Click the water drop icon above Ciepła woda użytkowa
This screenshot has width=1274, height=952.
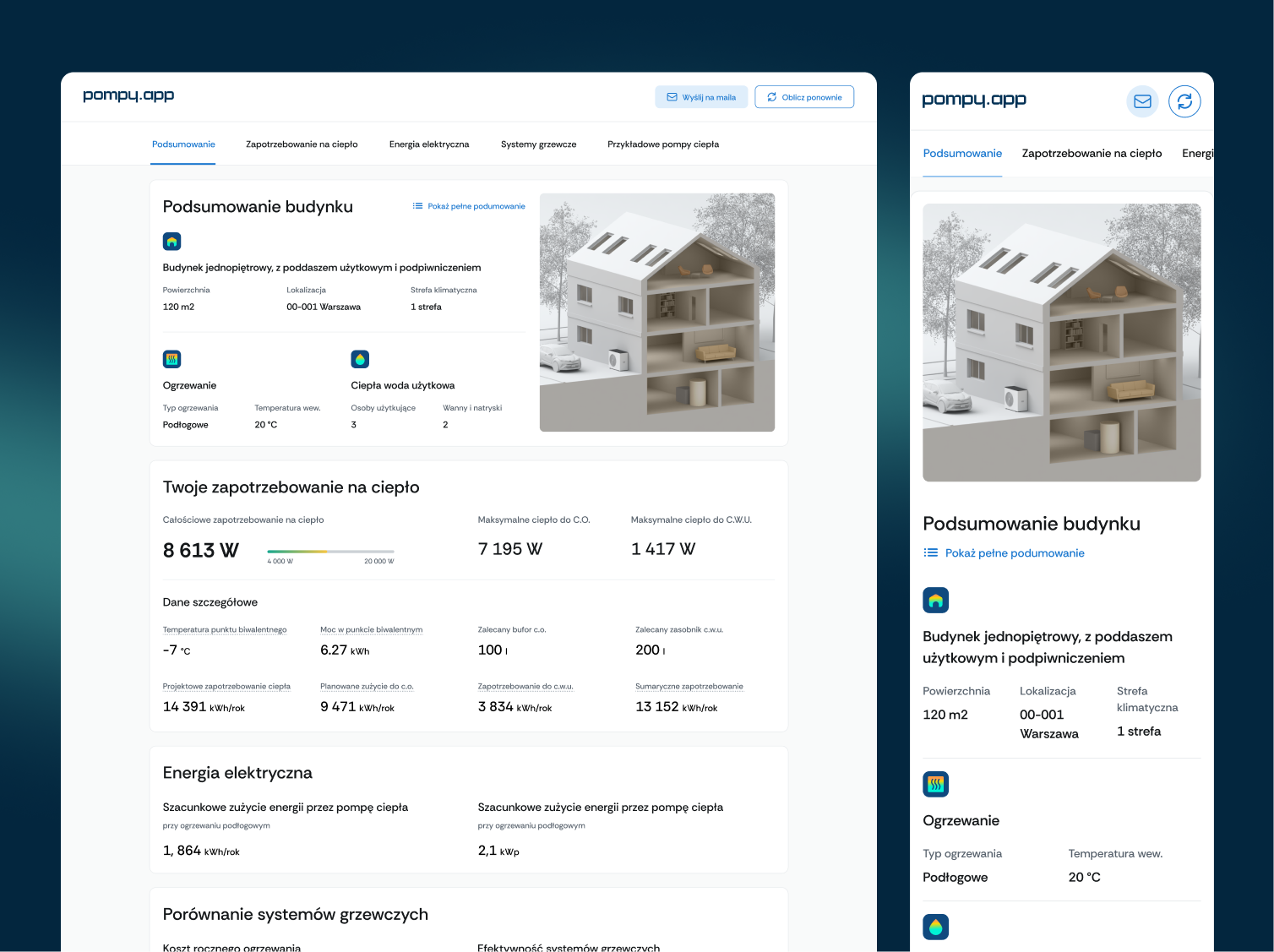point(360,359)
